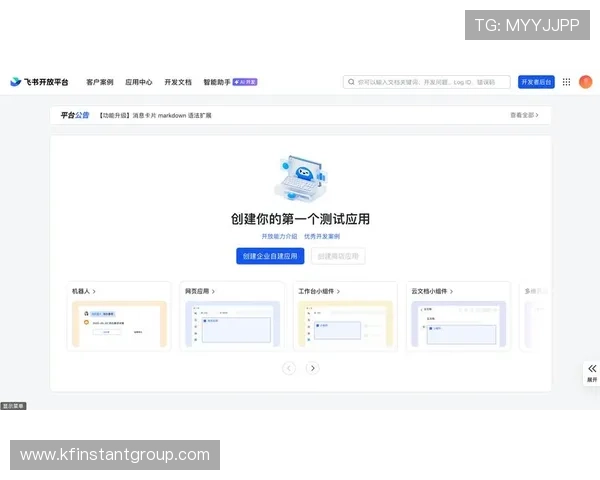This screenshot has height=480, width=600.
Task: Click 查看全部 announcements link
Action: coord(524,115)
